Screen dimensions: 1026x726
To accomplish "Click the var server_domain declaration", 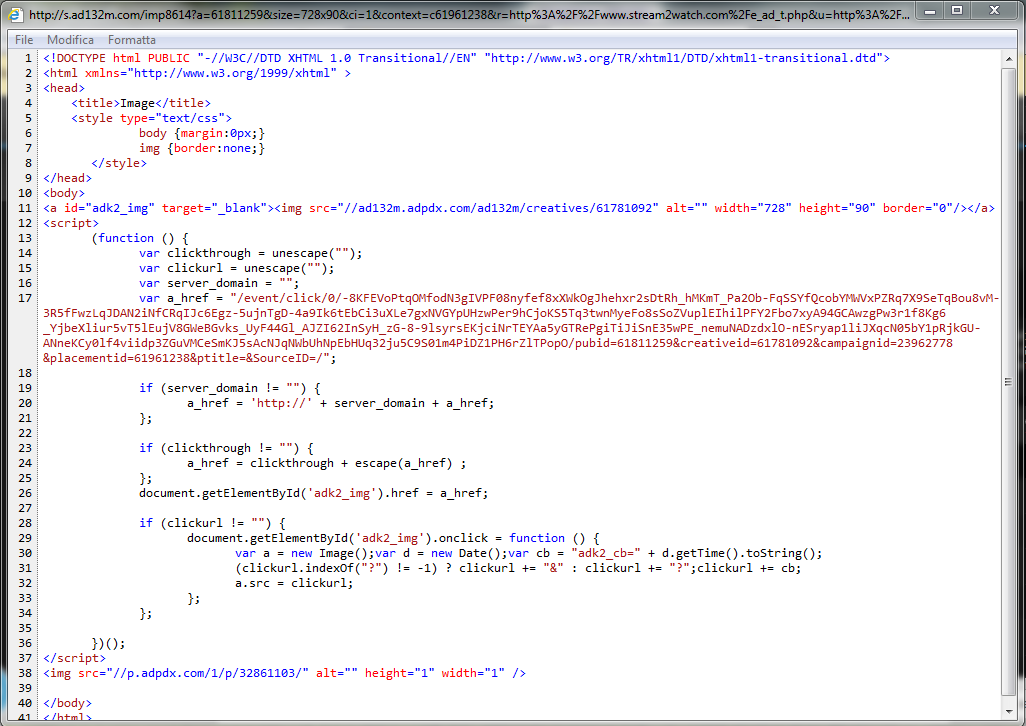I will [x=219, y=284].
